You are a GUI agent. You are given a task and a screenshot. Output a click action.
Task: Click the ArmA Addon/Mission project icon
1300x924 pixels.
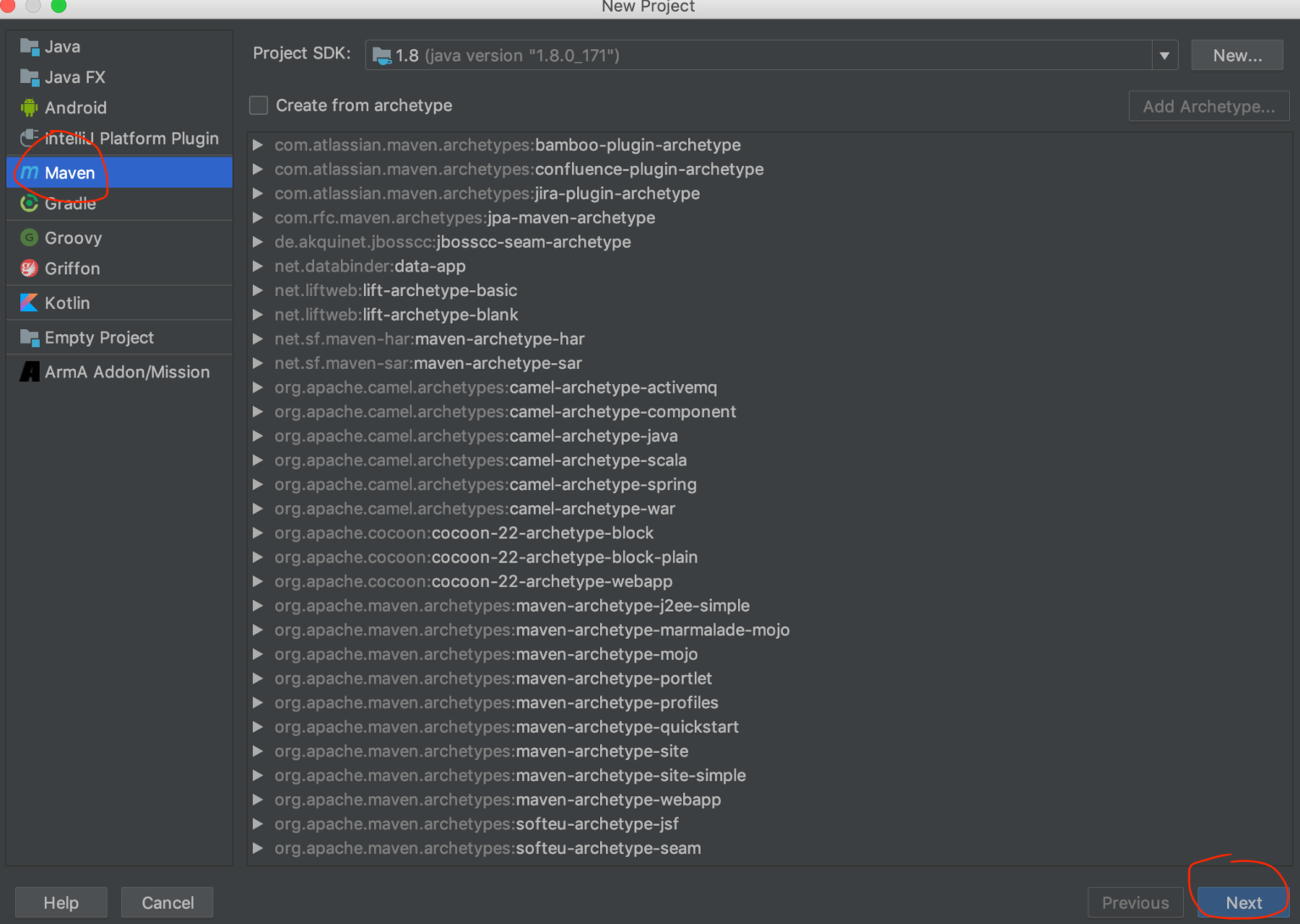30,371
